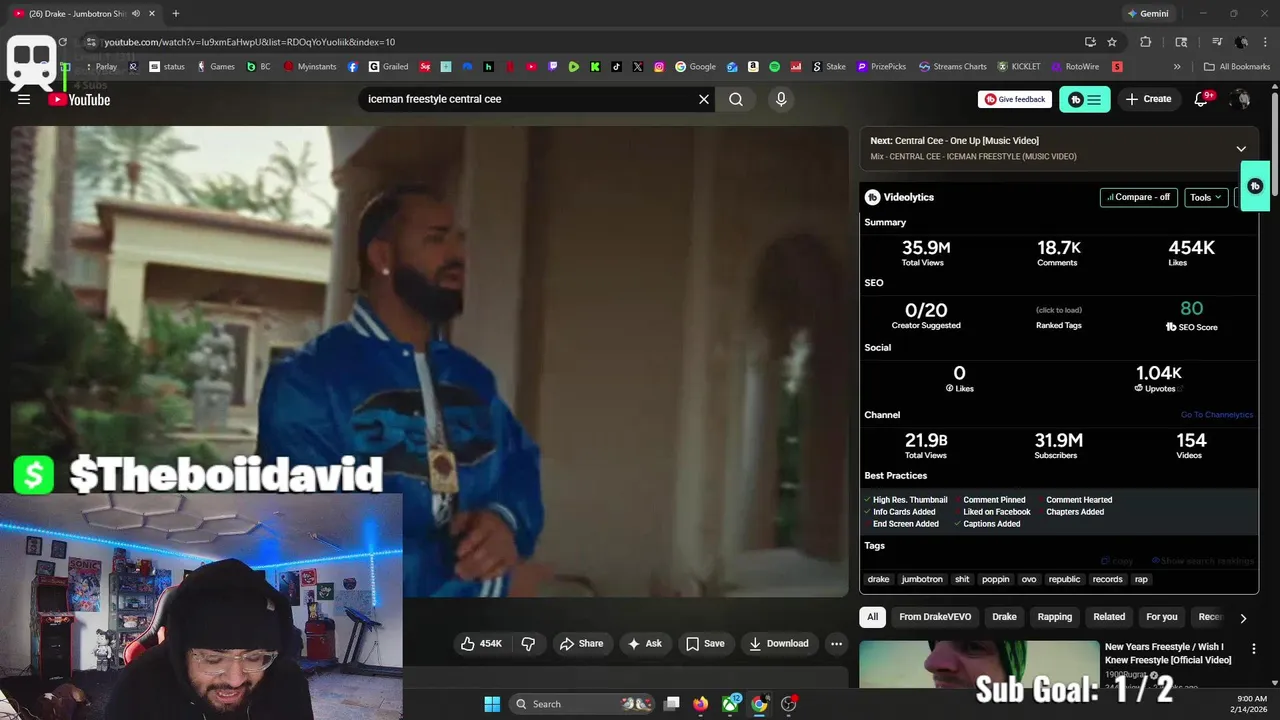The image size is (1280, 720).
Task: Like the video with thumbs up
Action: [481, 643]
